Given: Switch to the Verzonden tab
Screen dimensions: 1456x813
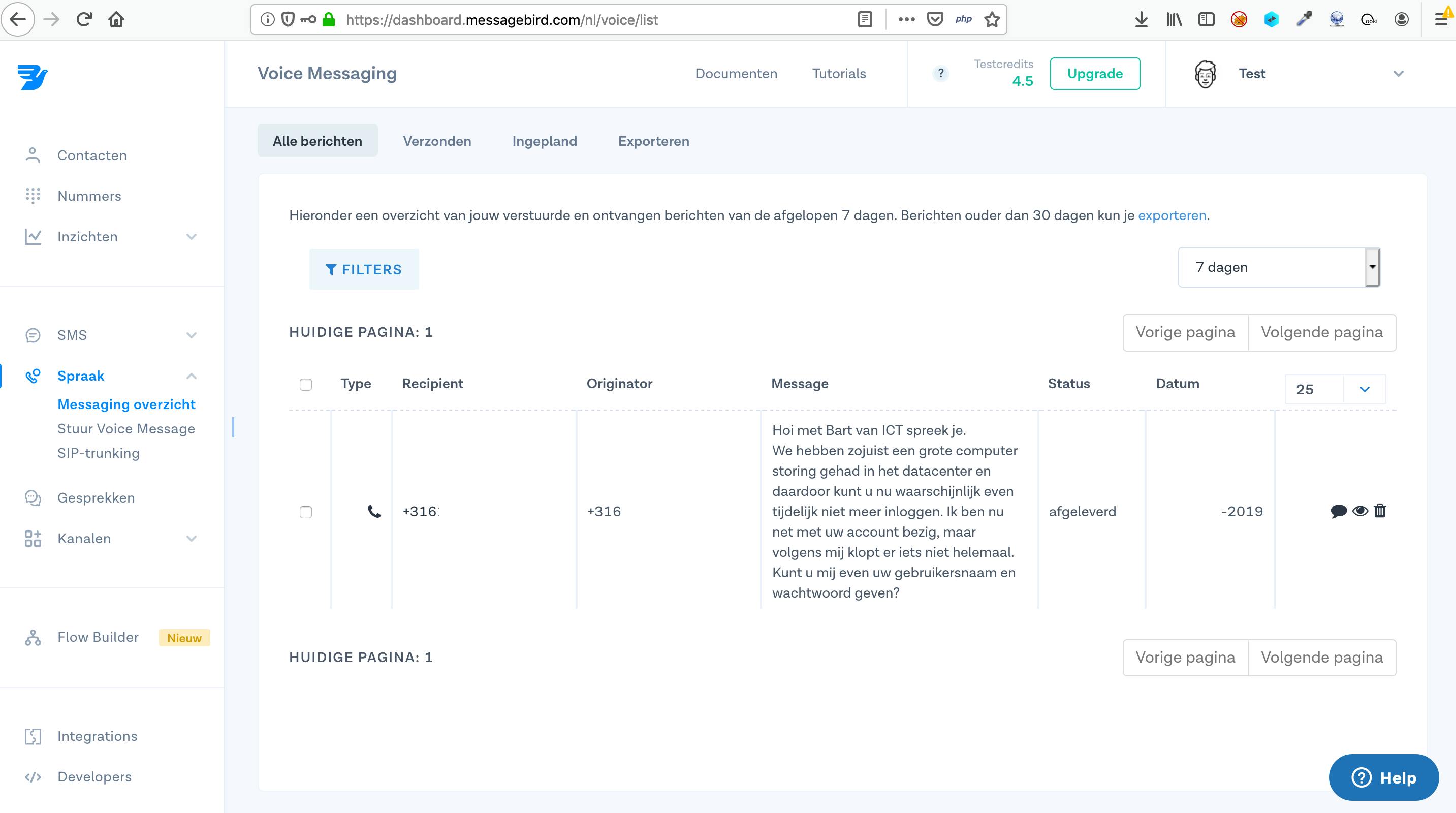Looking at the screenshot, I should coord(437,141).
